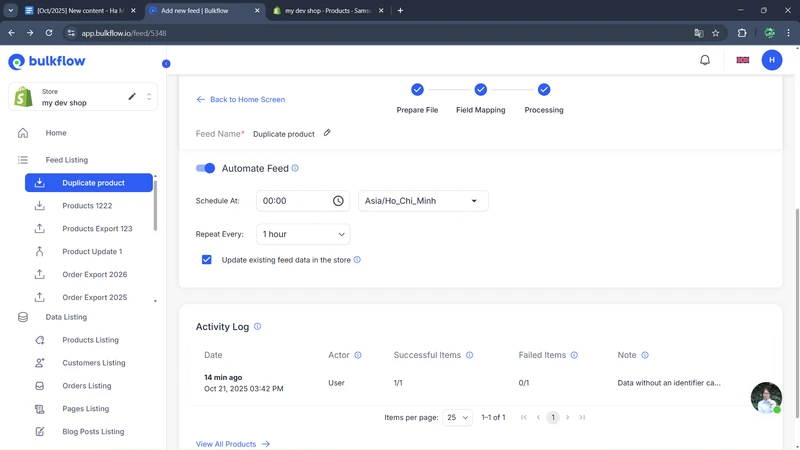Viewport: 800px width, 450px height.
Task: Change language using the flag icon
Action: pos(743,60)
